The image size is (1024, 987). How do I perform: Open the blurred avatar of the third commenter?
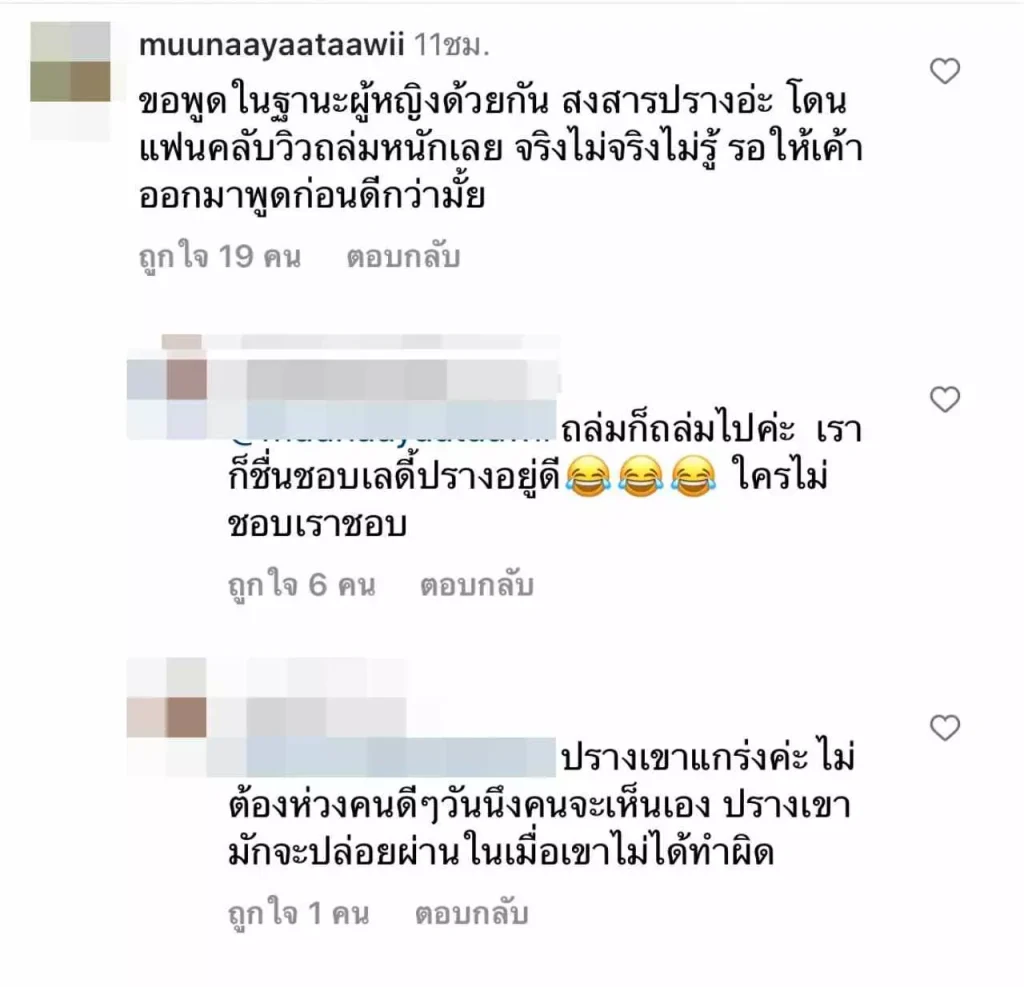pos(167,717)
